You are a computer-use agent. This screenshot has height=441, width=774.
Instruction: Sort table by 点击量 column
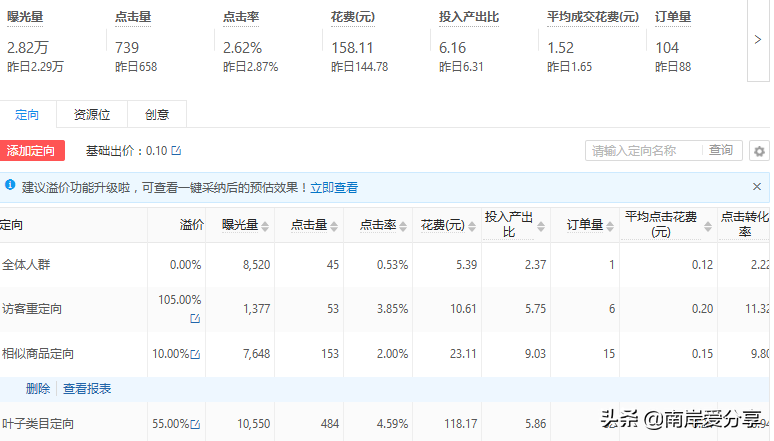(334, 226)
